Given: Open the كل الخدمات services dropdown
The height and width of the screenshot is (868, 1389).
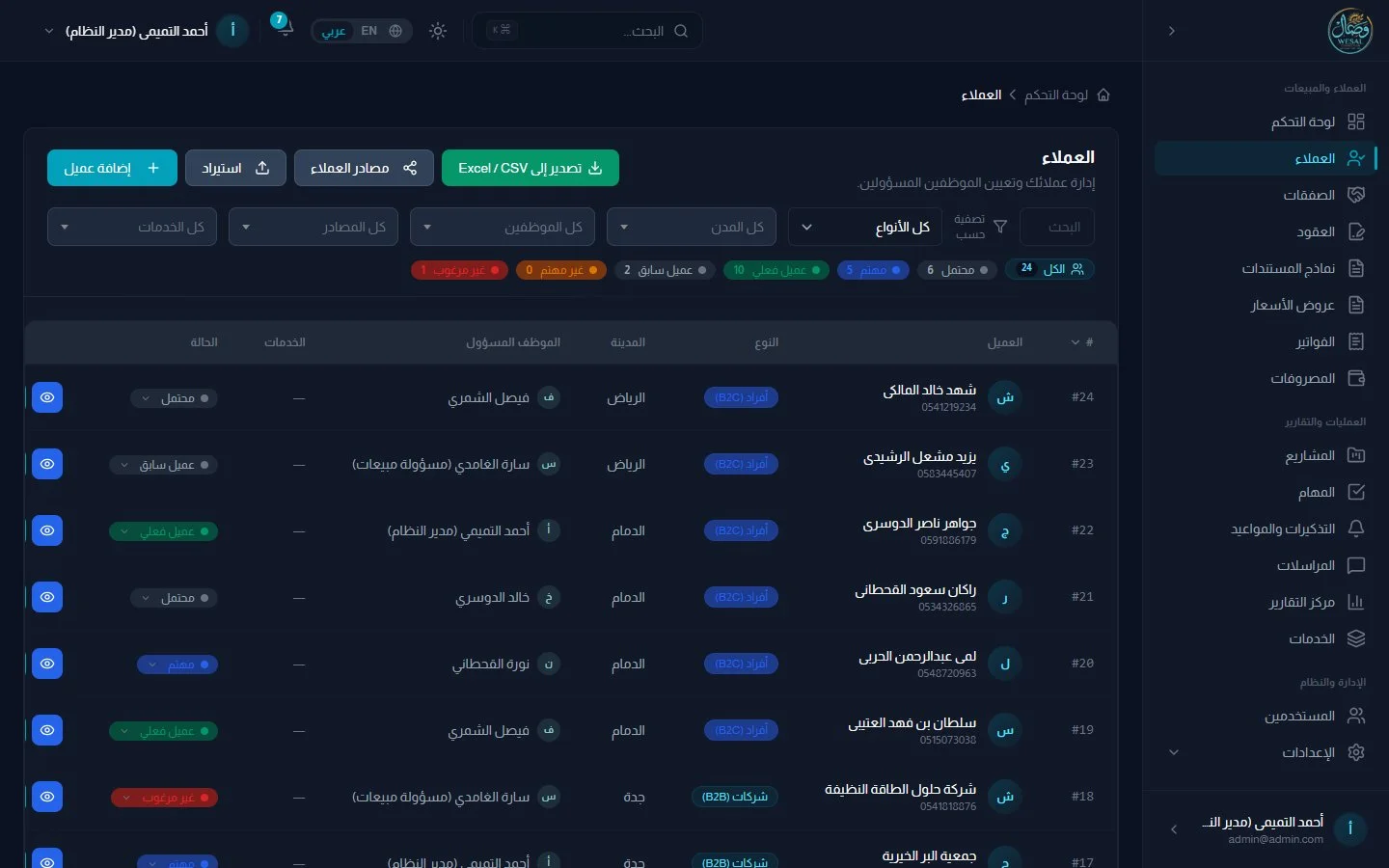Looking at the screenshot, I should [x=132, y=227].
